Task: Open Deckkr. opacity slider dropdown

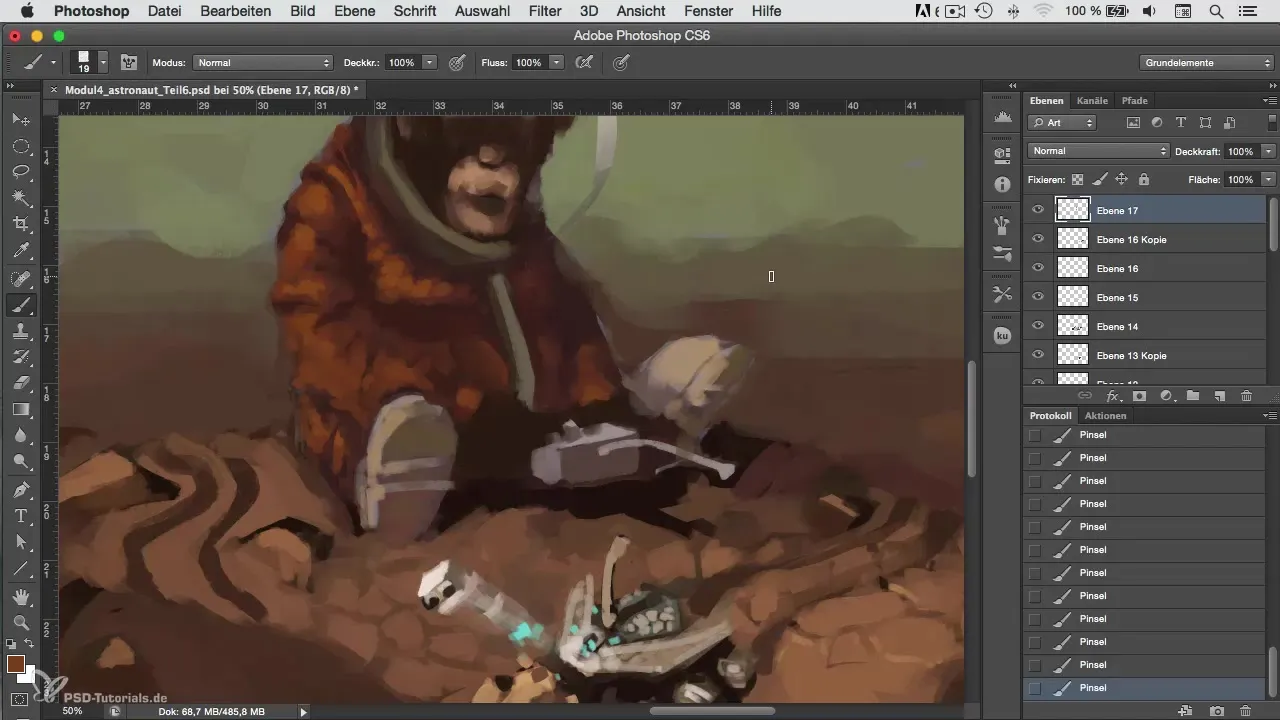Action: click(430, 62)
